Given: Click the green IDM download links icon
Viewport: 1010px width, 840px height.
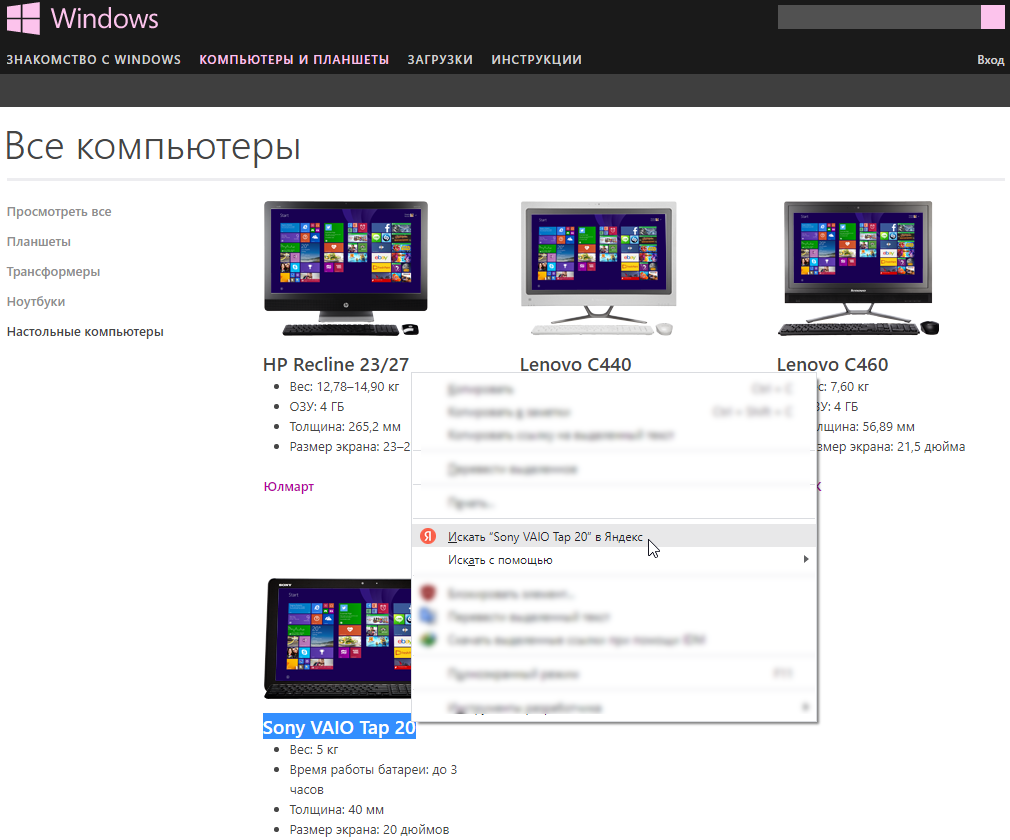Looking at the screenshot, I should [x=427, y=640].
